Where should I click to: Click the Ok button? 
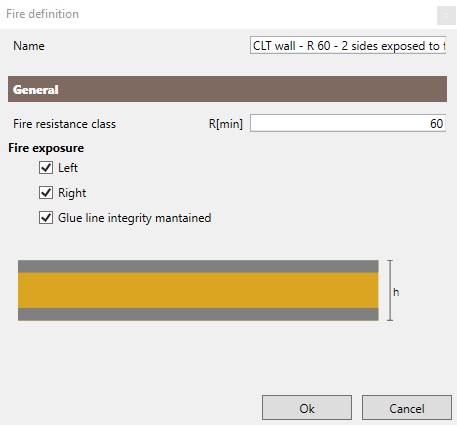[307, 408]
